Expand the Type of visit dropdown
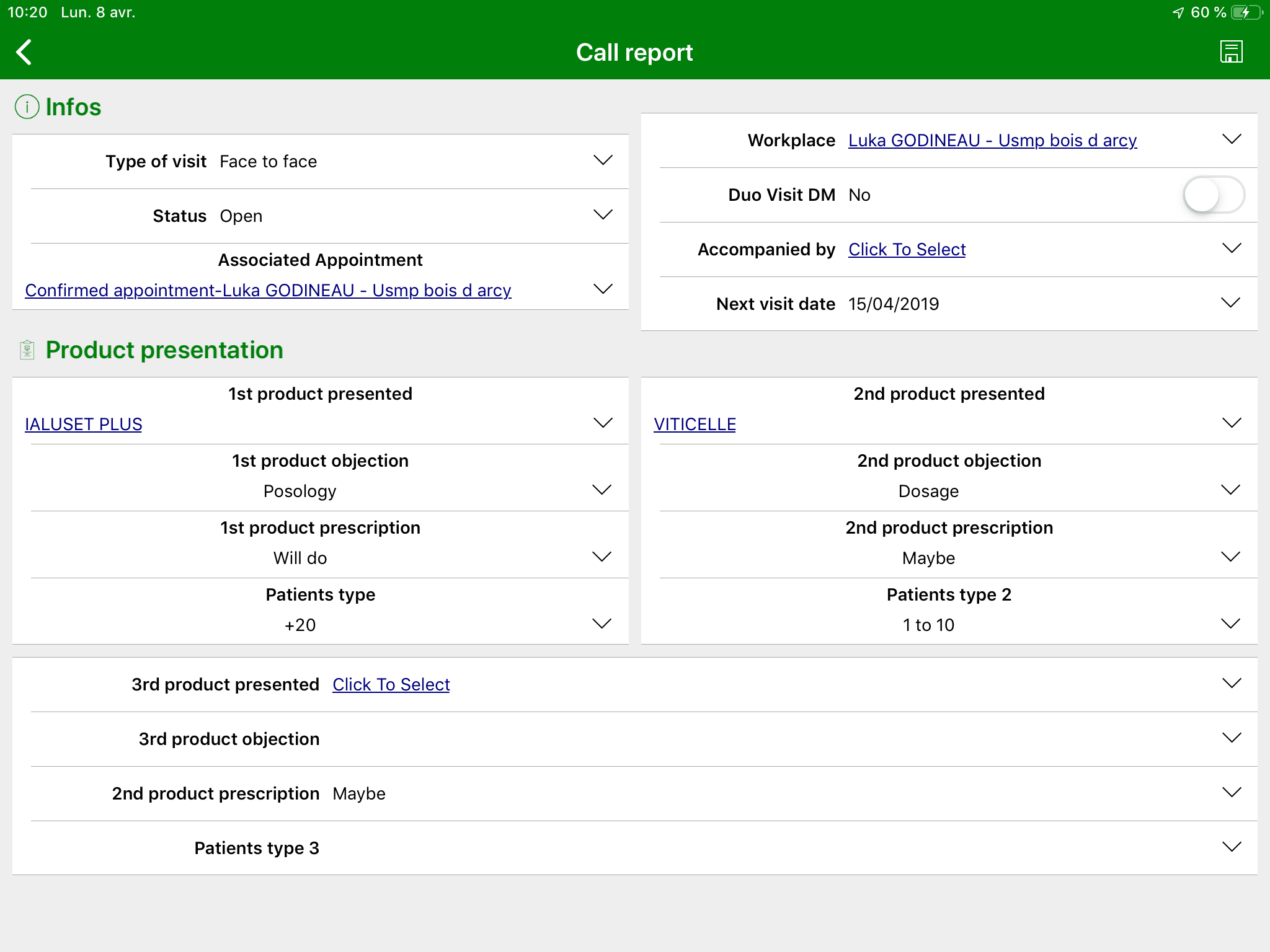 click(603, 161)
